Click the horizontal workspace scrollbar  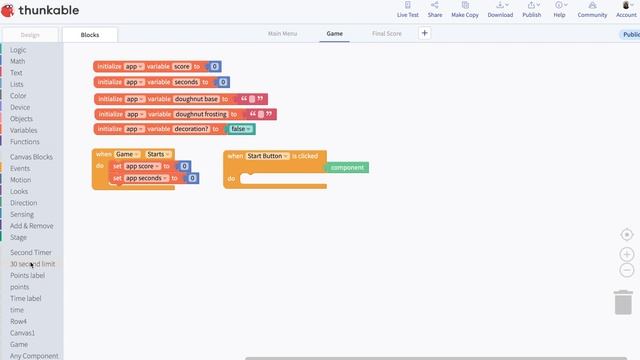[436, 358]
